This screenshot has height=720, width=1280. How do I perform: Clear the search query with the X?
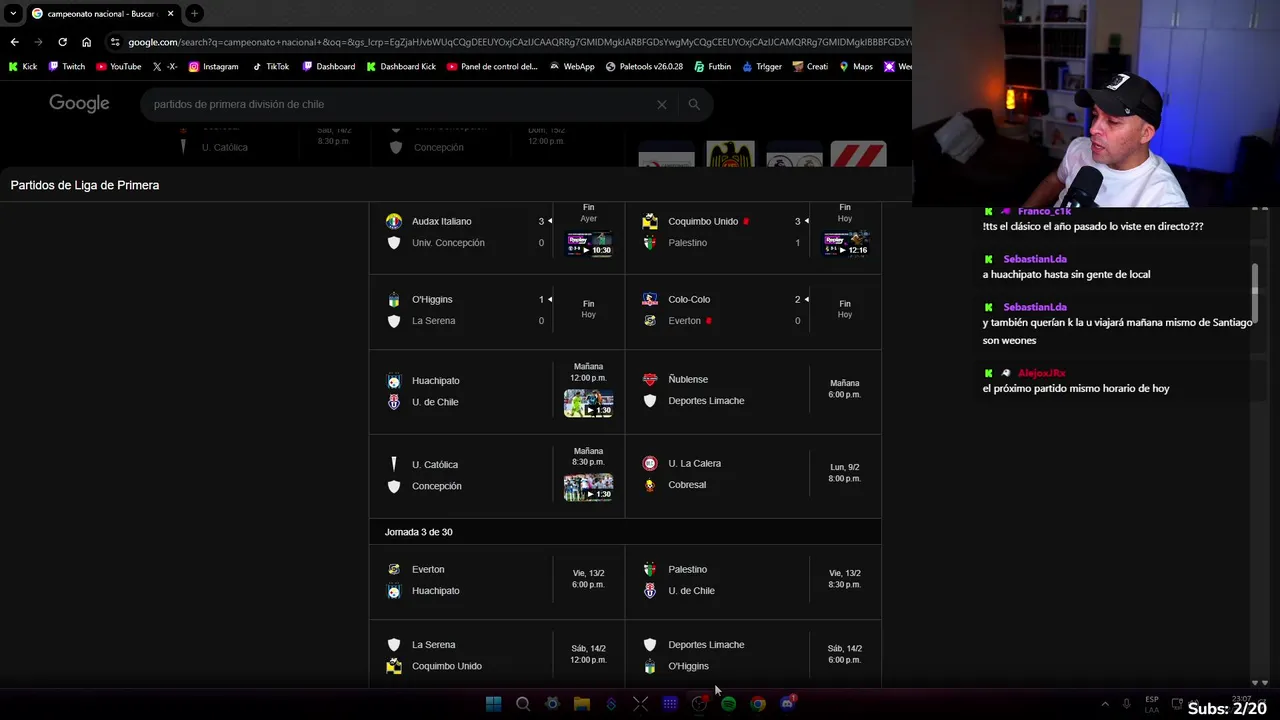pyautogui.click(x=661, y=104)
